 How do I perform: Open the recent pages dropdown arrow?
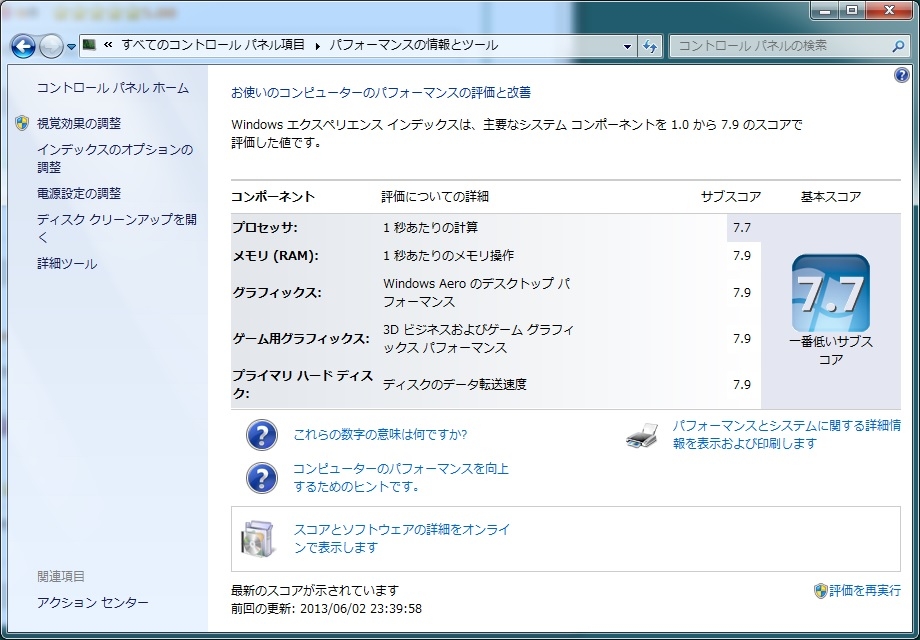71,47
